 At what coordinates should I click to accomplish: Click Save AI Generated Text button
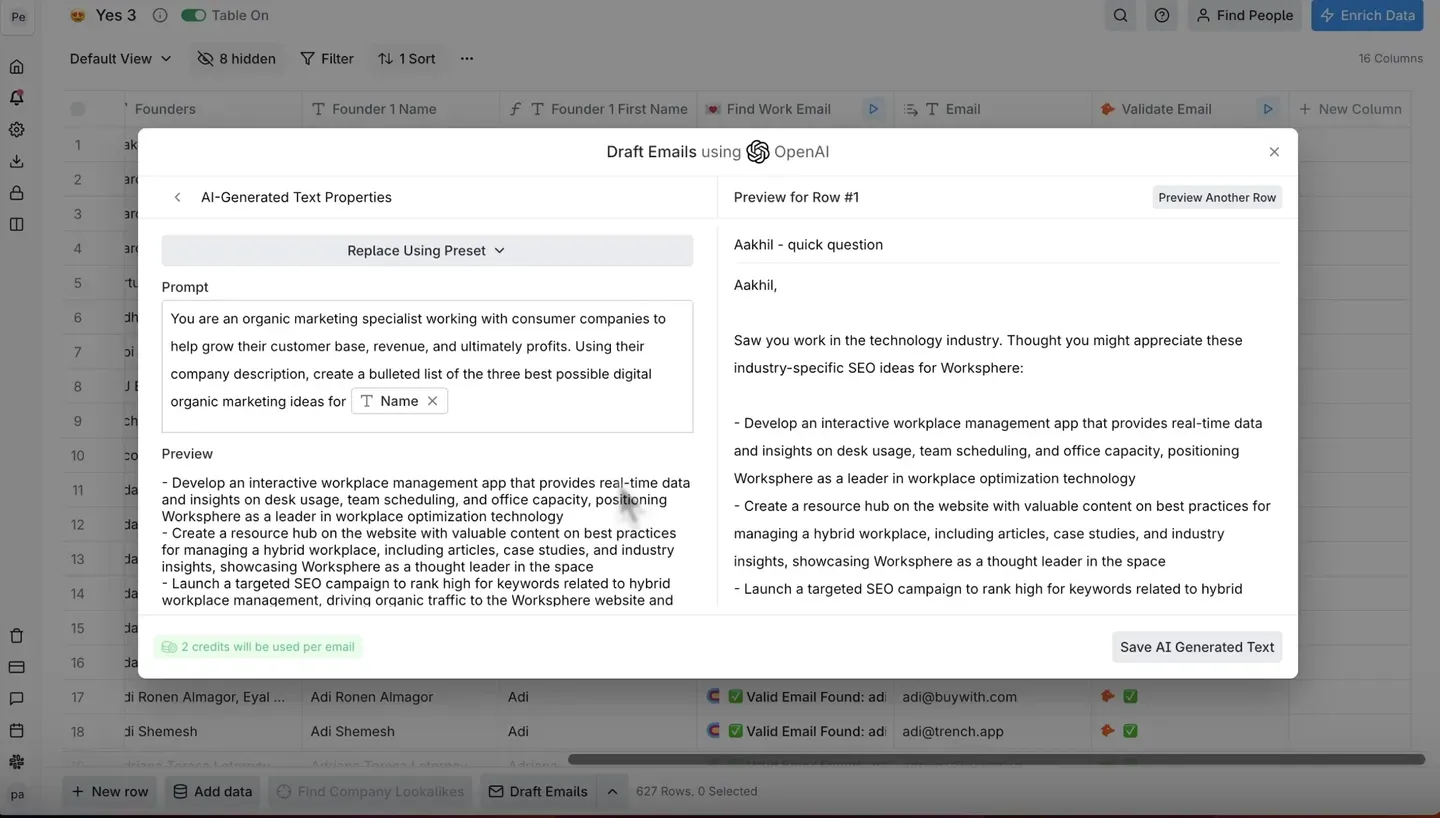click(x=1196, y=647)
